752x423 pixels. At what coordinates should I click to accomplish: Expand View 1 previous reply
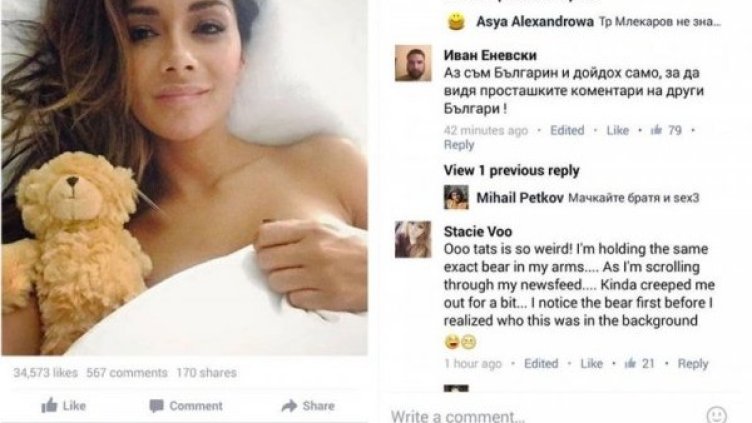(511, 170)
